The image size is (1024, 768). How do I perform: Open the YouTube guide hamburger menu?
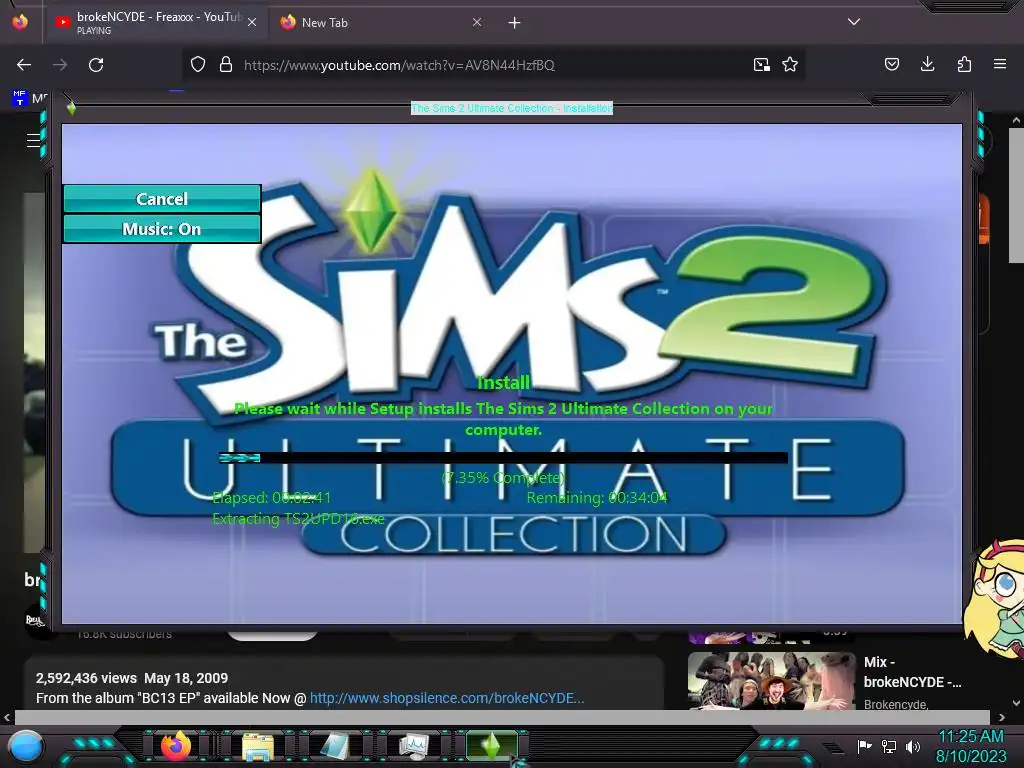pyautogui.click(x=33, y=140)
